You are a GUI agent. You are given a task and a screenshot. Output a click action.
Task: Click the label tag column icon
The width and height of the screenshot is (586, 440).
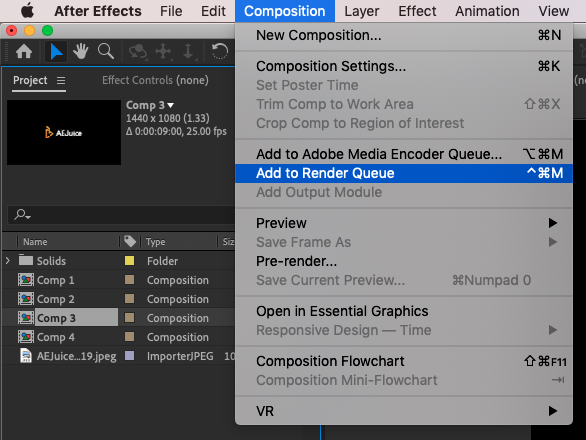130,241
